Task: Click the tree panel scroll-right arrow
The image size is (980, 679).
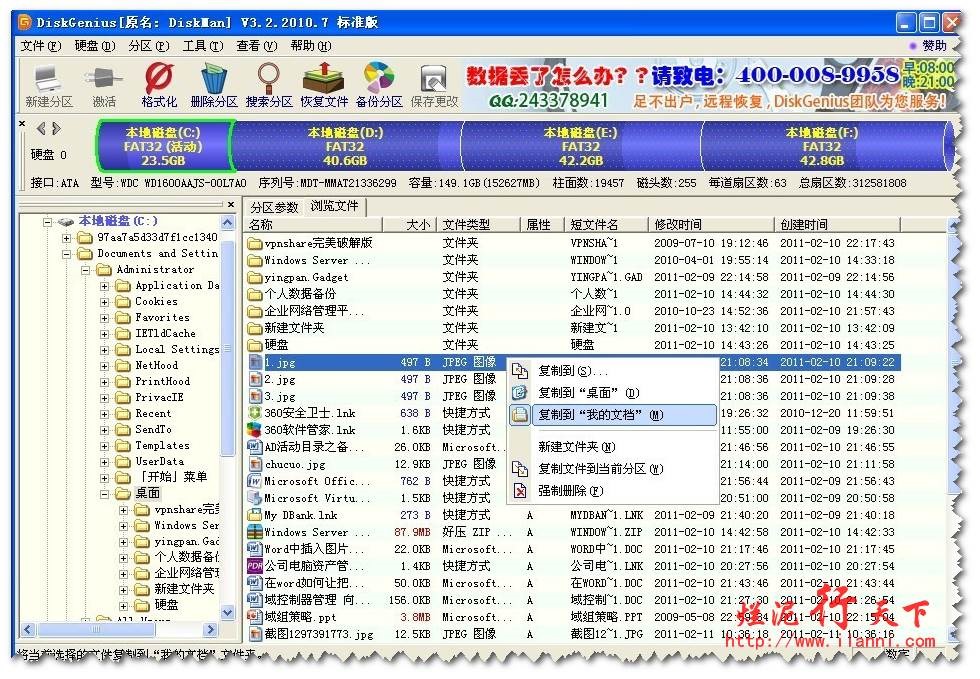Action: tap(211, 629)
